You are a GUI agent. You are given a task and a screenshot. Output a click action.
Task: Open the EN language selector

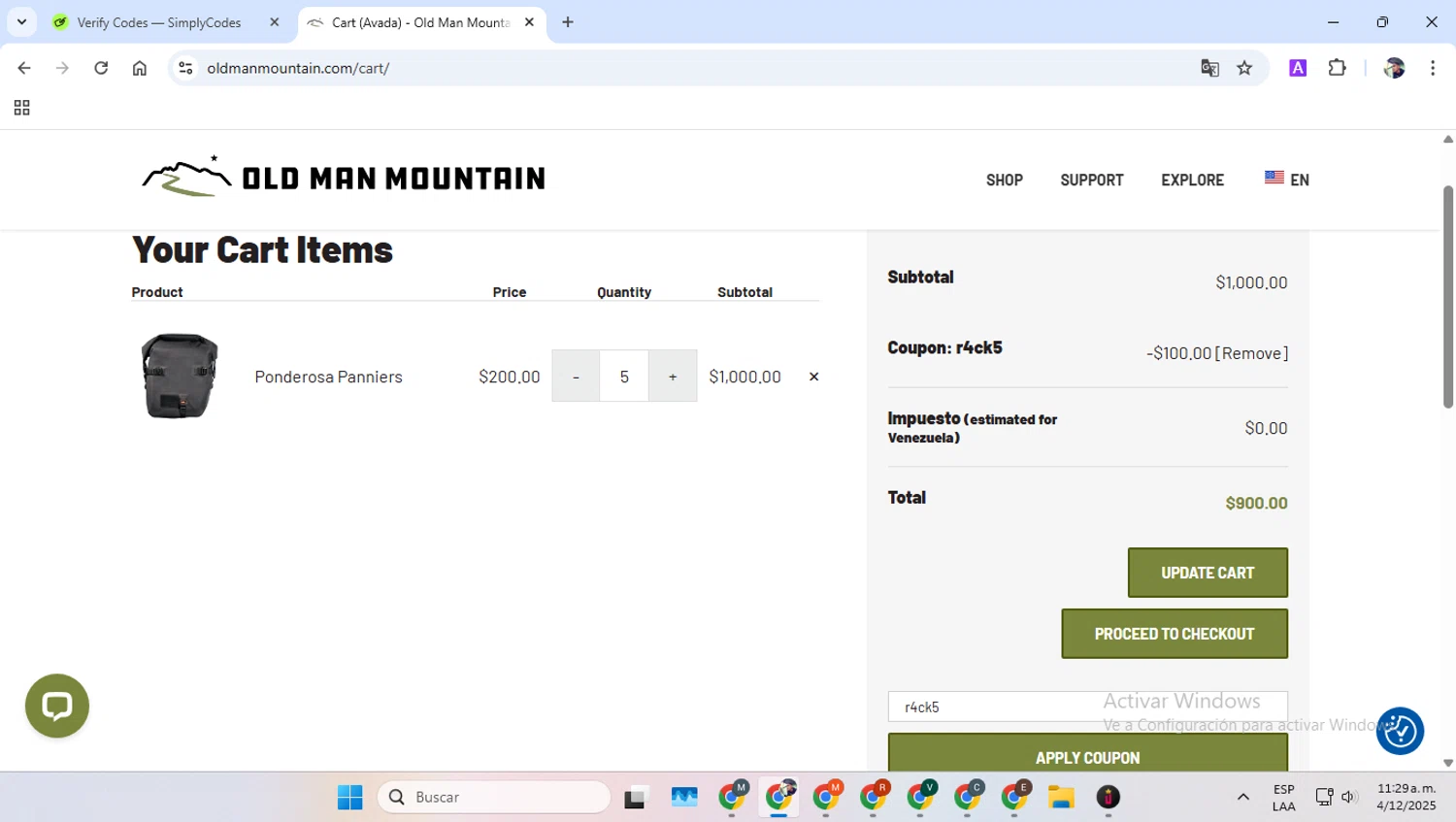click(1287, 180)
